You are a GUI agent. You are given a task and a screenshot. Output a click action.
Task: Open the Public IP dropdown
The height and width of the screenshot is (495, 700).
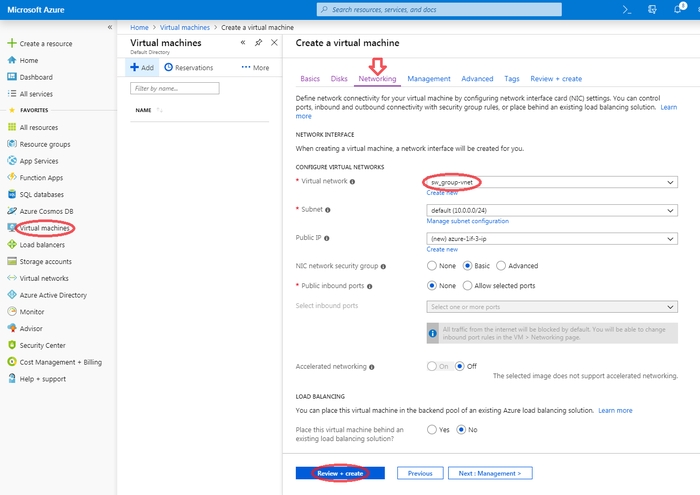(549, 239)
